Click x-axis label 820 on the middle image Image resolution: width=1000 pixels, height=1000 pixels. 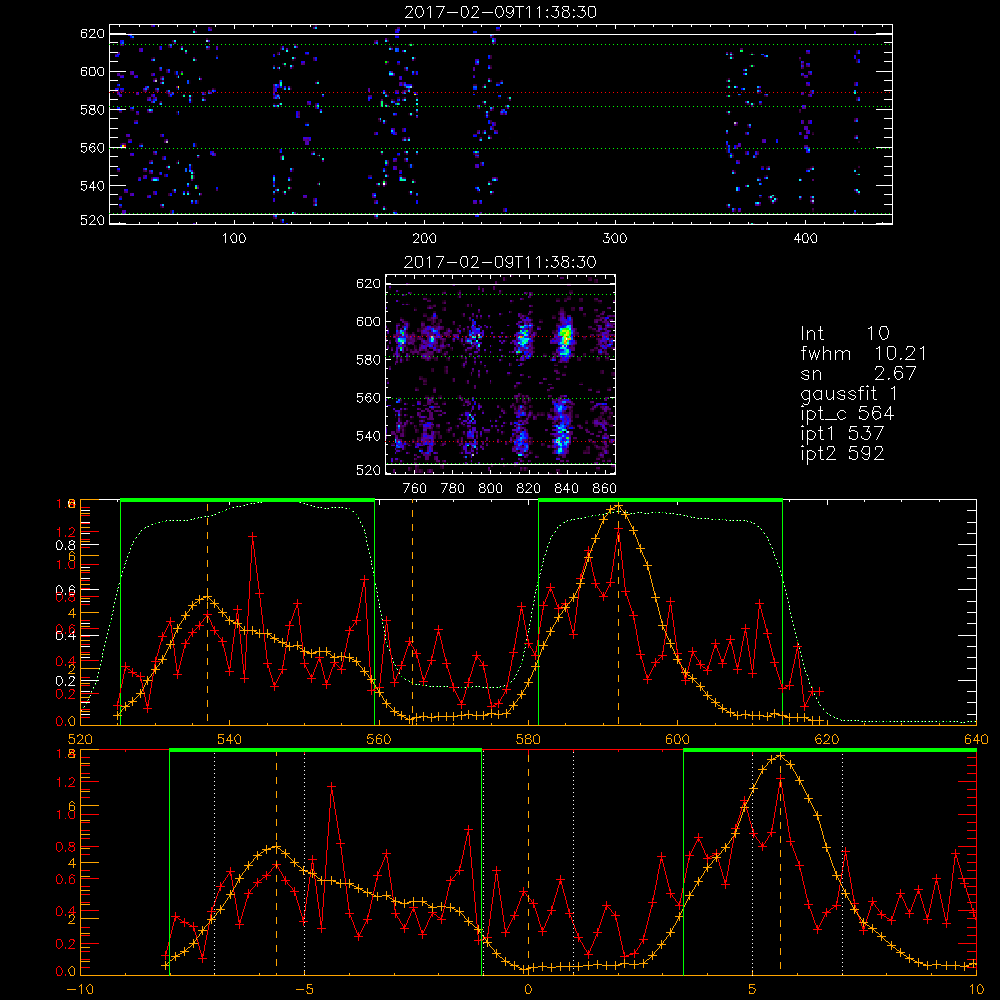pyautogui.click(x=528, y=489)
